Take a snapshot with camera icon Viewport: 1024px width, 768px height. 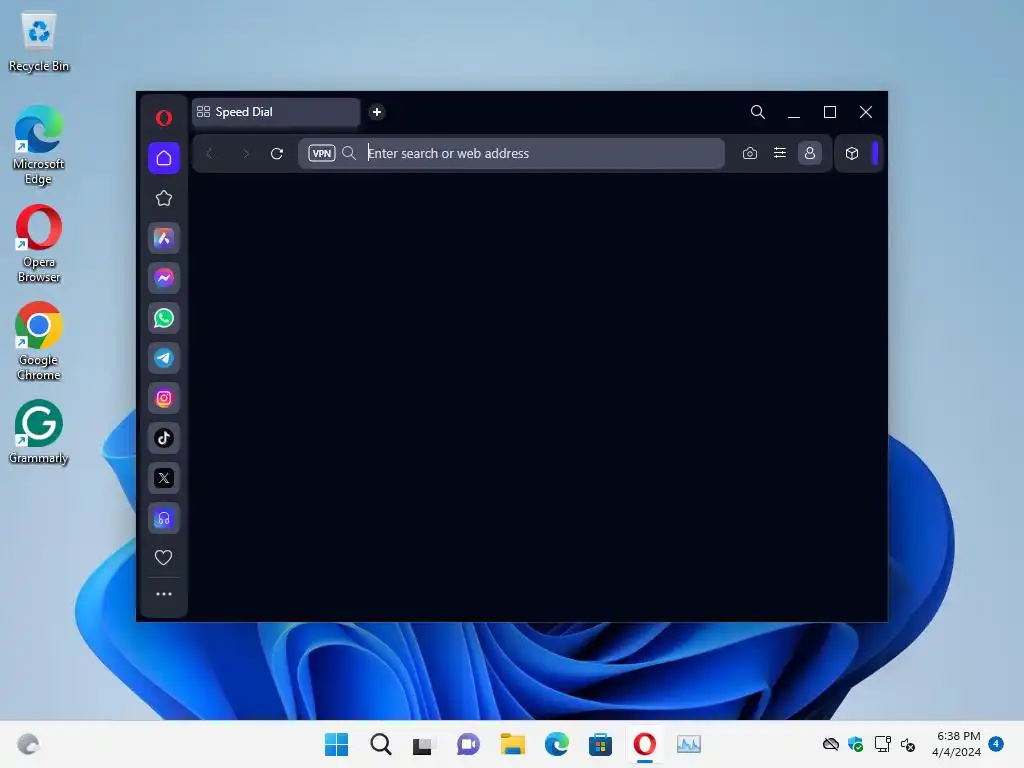coord(750,153)
